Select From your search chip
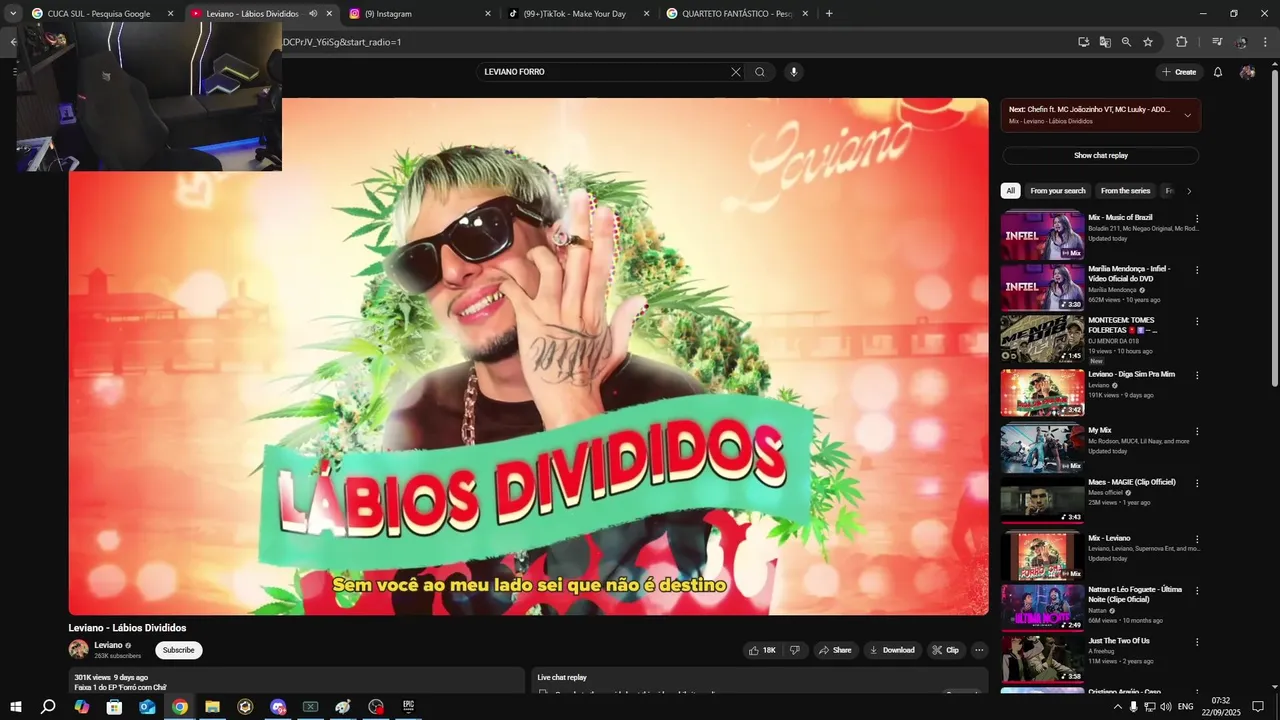 (1058, 191)
